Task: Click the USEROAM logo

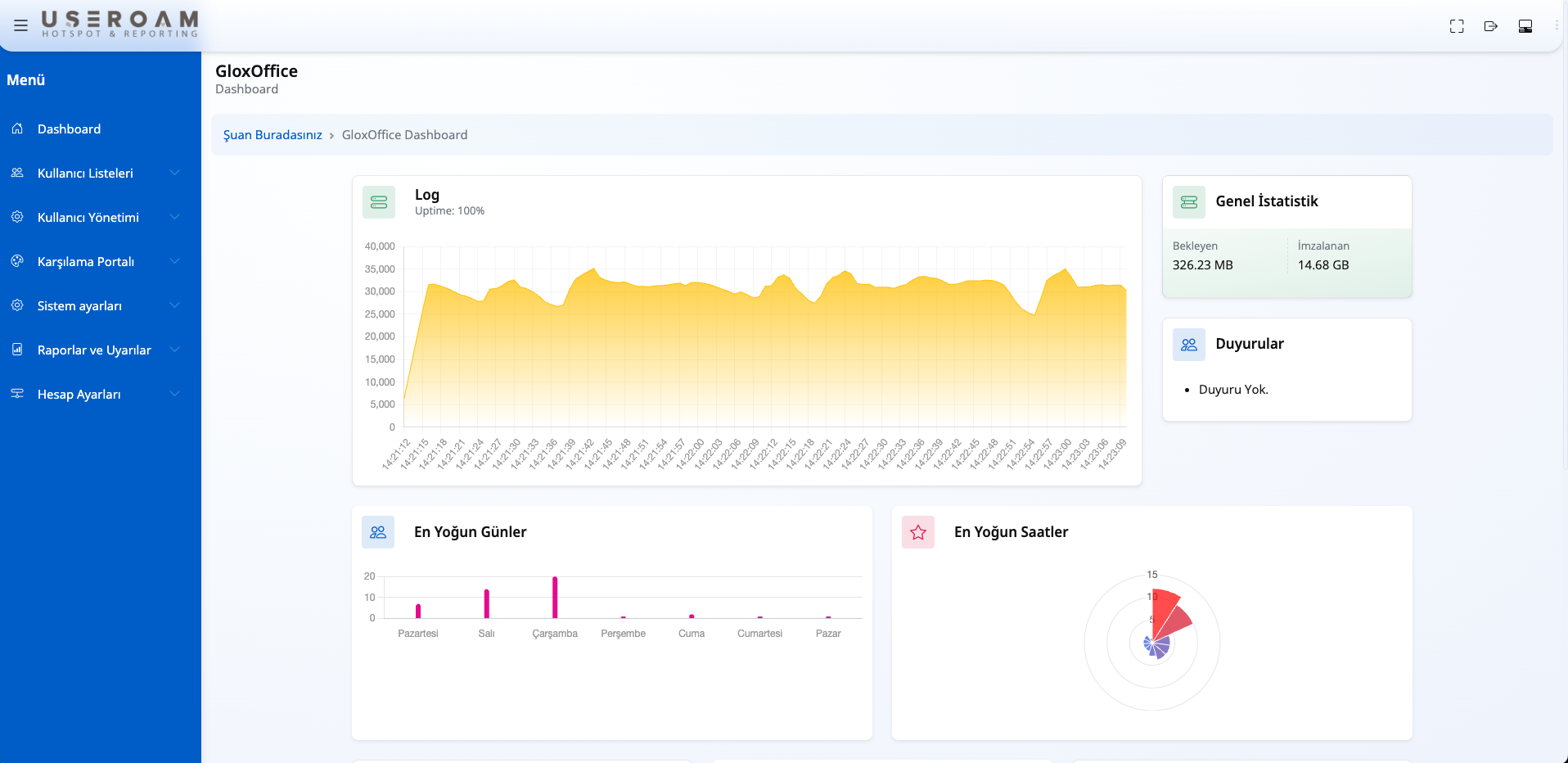Action: click(119, 24)
